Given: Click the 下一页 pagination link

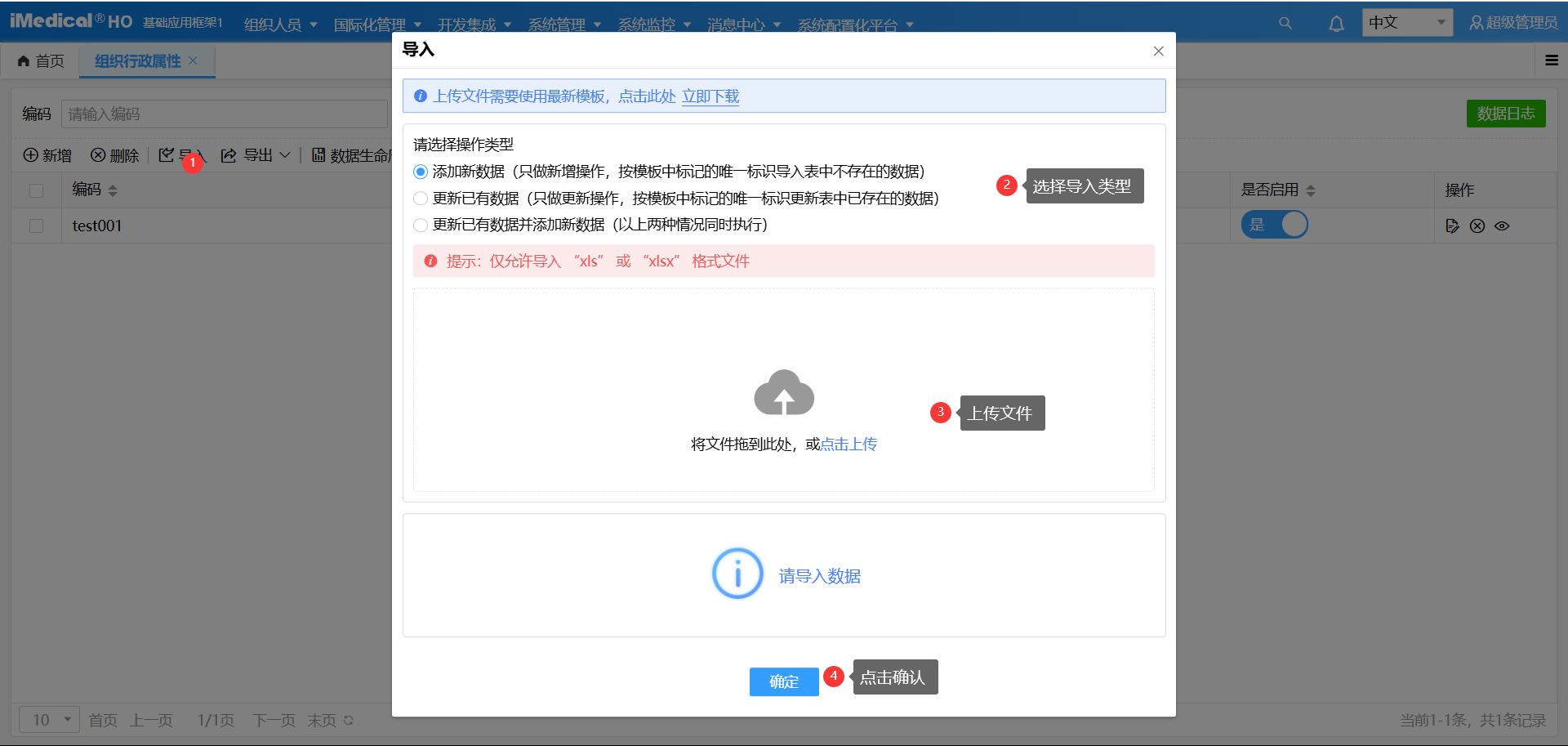Looking at the screenshot, I should point(274,721).
